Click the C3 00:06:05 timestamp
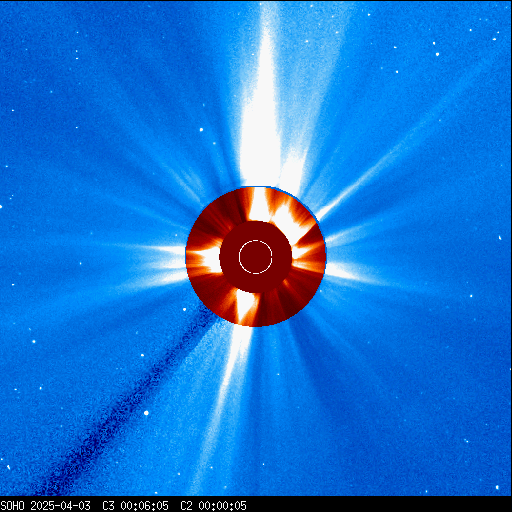 [135, 506]
